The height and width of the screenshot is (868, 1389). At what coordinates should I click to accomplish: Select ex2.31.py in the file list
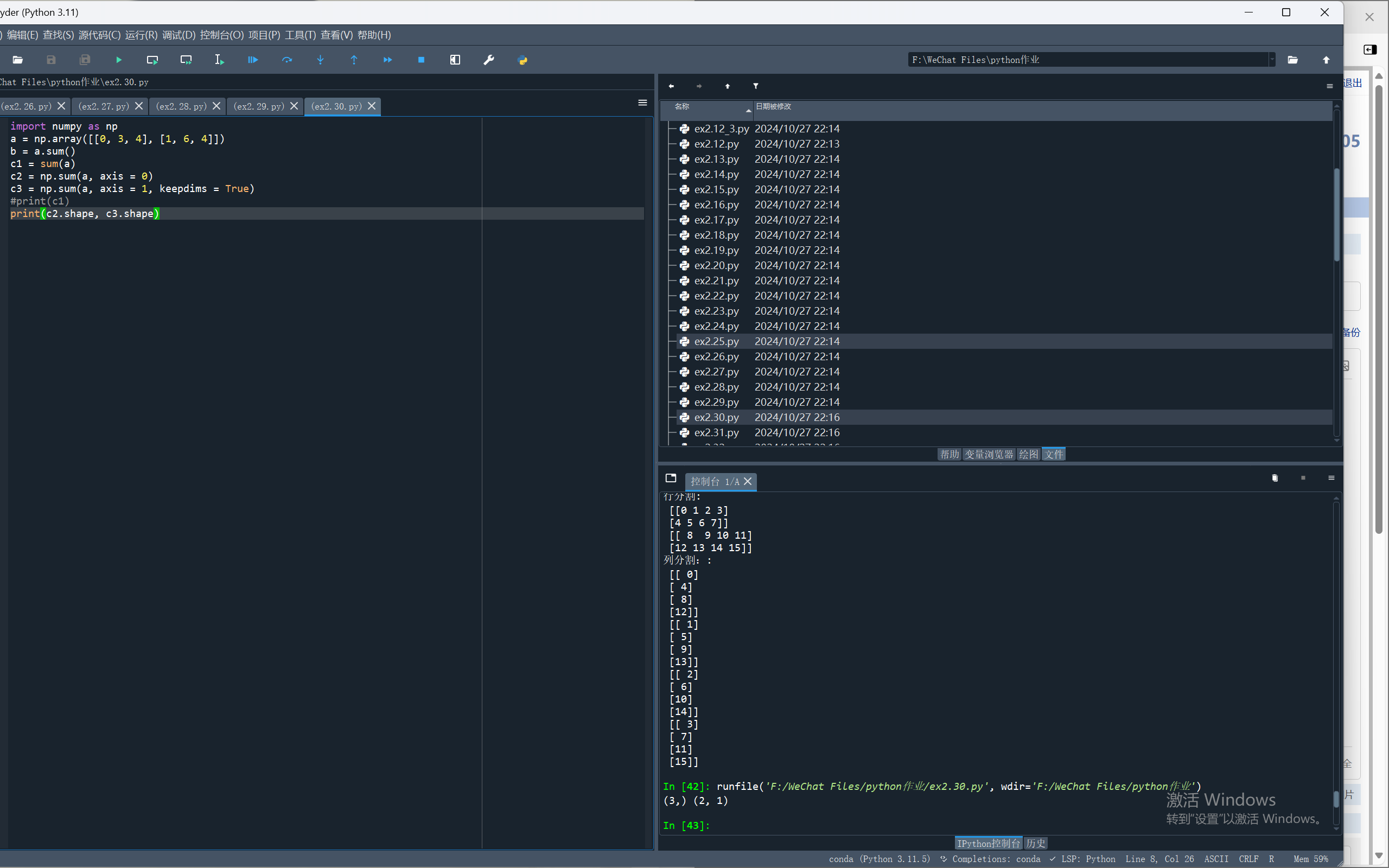click(716, 432)
